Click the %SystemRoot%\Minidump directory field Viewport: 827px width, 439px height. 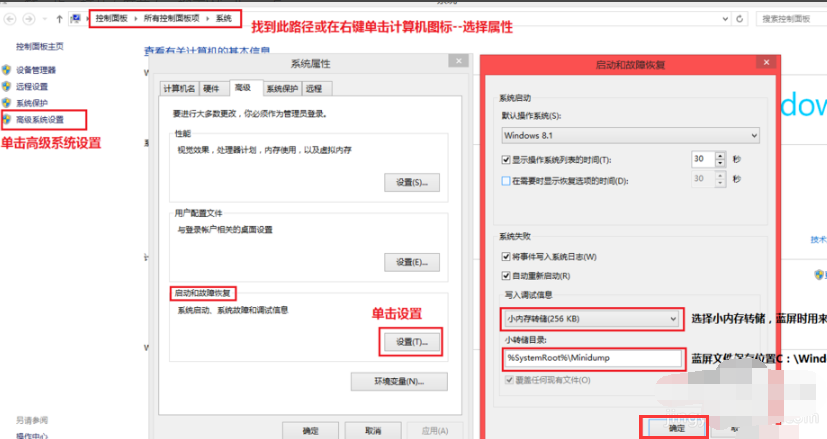[x=591, y=358]
